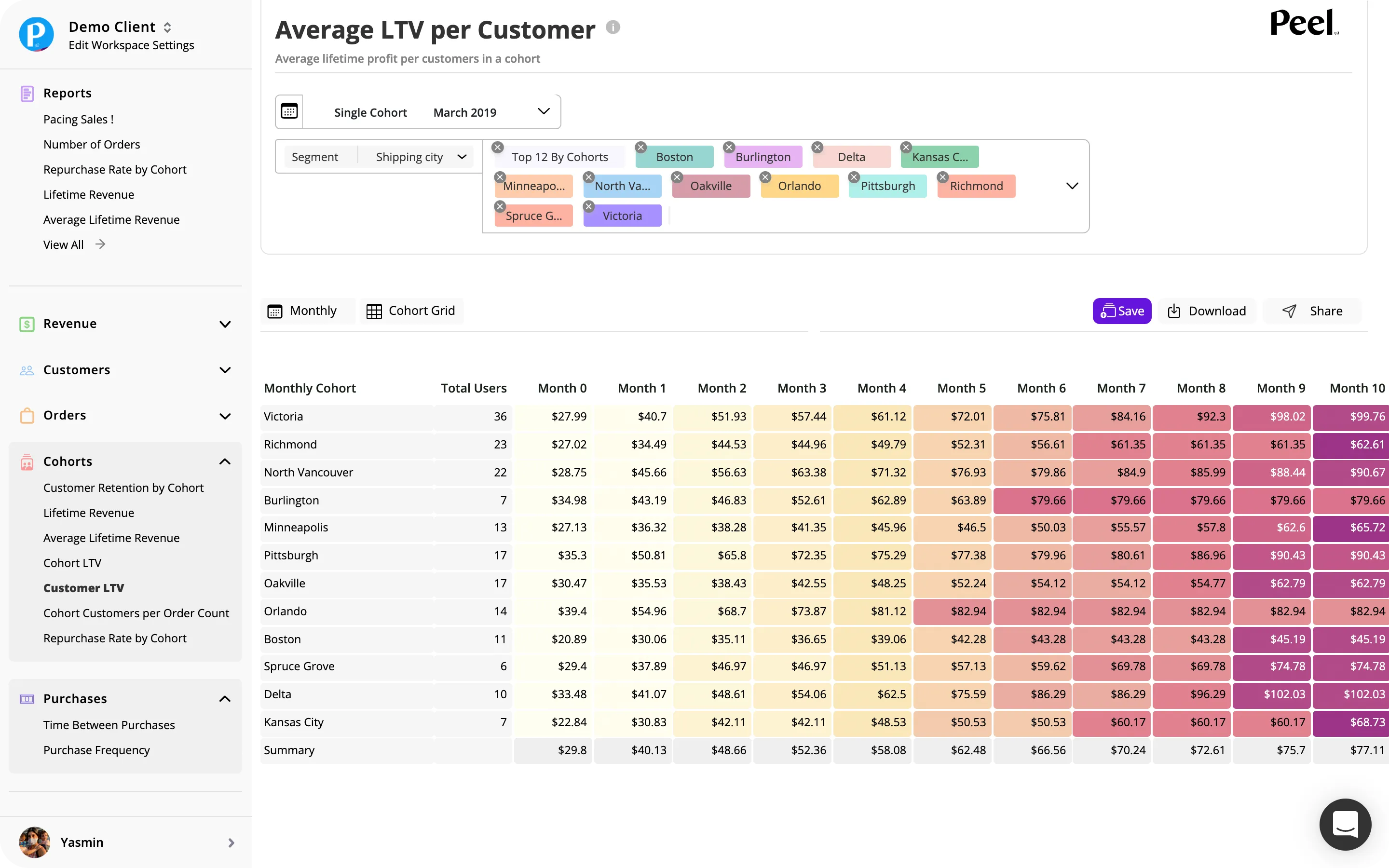Remove the Spruce Grove segment tag
1389x868 pixels.
tap(500, 206)
